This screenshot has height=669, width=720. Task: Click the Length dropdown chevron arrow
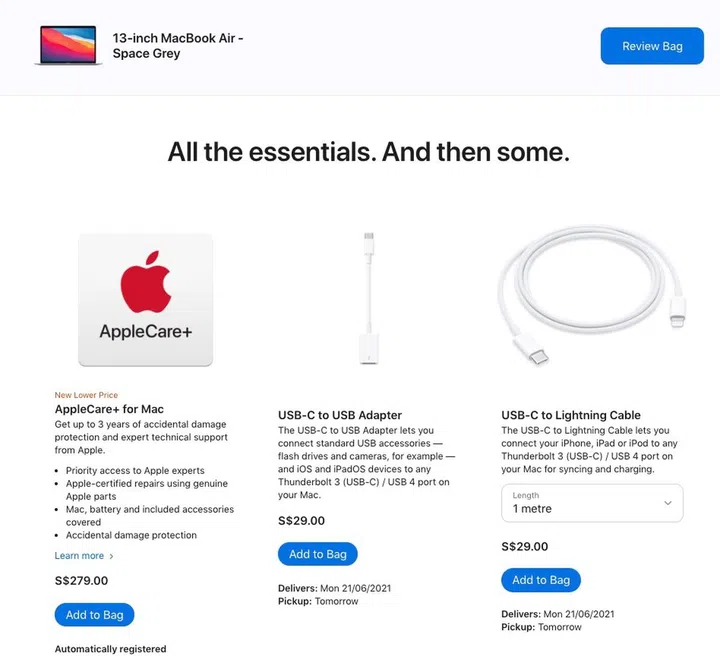pos(668,503)
